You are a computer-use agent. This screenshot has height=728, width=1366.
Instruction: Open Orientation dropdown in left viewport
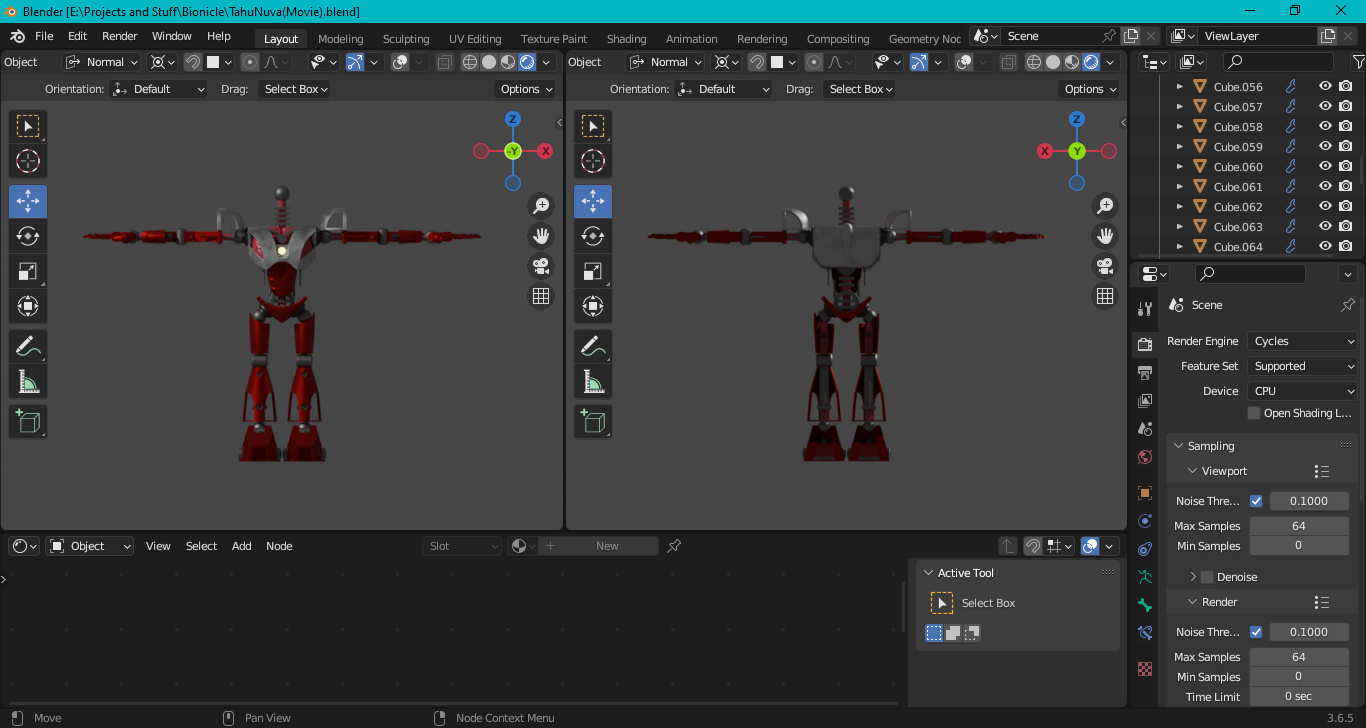pos(158,89)
